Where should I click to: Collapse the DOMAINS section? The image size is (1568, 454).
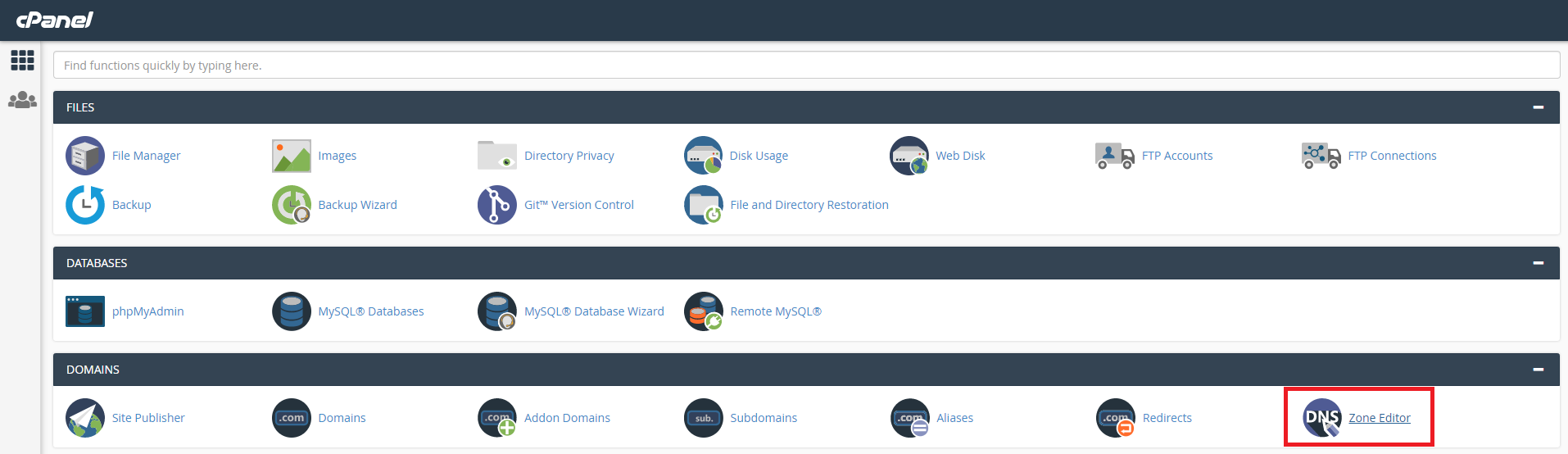(x=1538, y=370)
